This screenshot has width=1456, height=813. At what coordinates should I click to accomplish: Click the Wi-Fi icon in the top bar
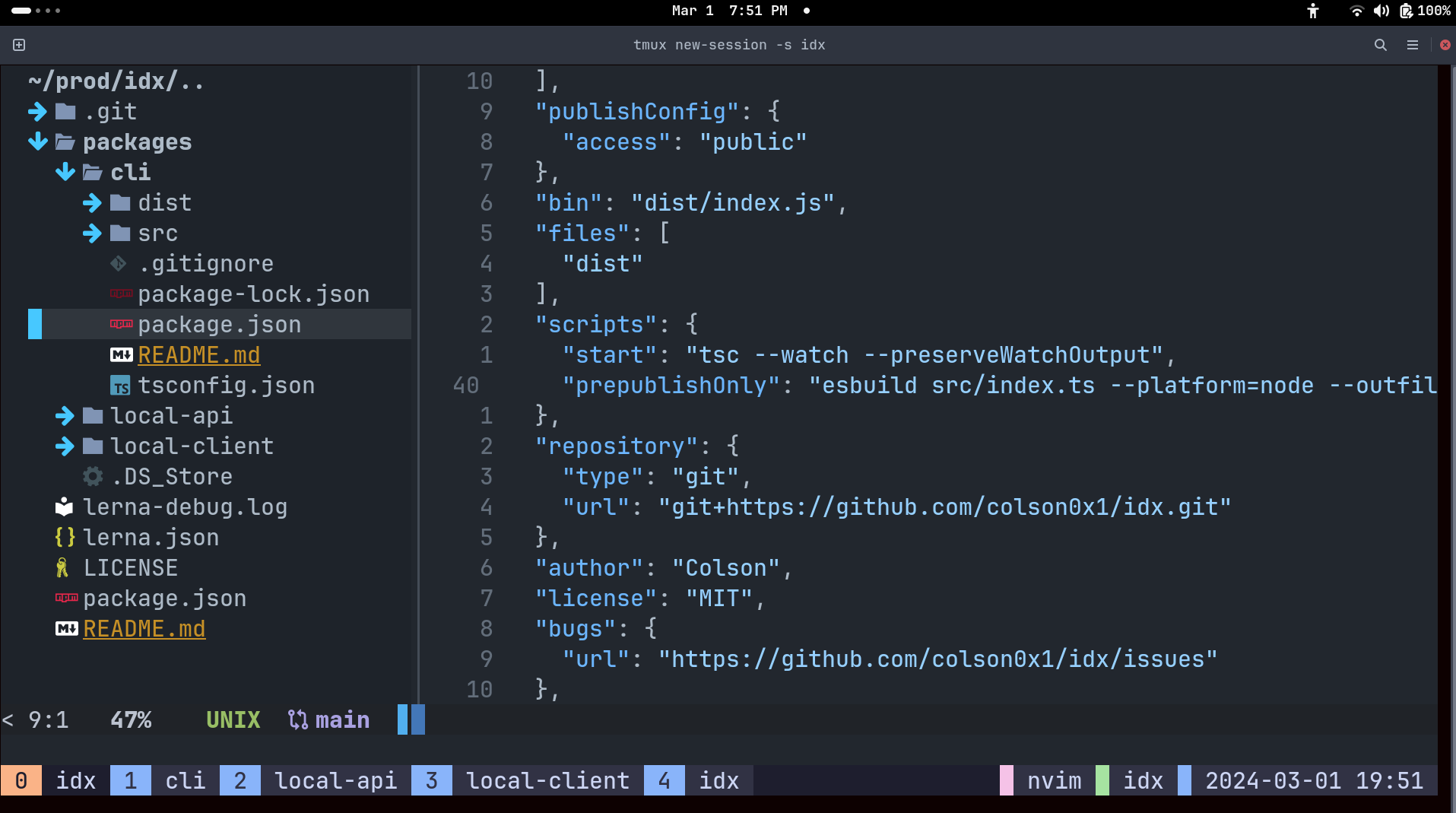[1356, 11]
